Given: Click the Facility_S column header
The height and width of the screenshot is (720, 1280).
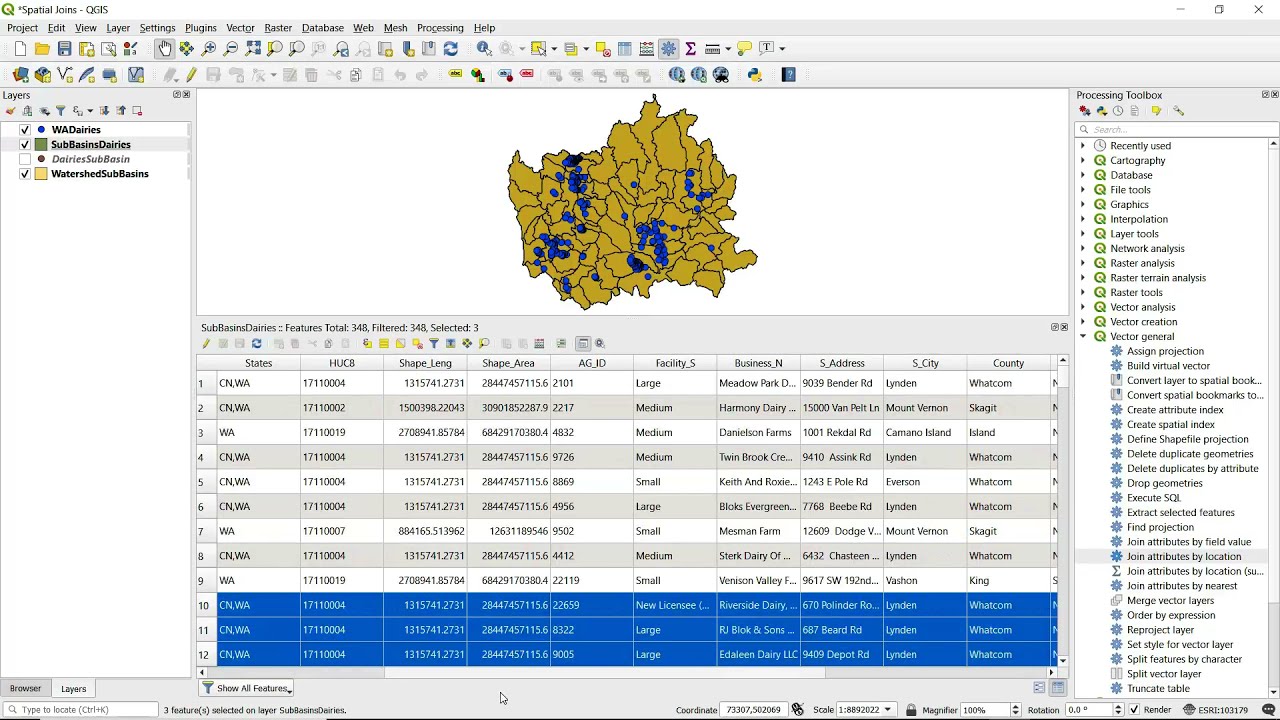Looking at the screenshot, I should [675, 363].
